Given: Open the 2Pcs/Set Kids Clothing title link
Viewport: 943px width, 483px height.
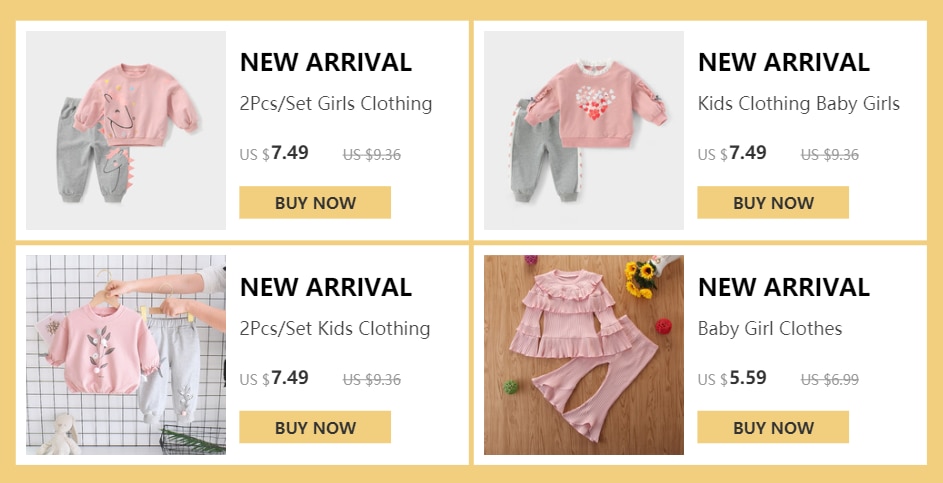Looking at the screenshot, I should pyautogui.click(x=335, y=329).
